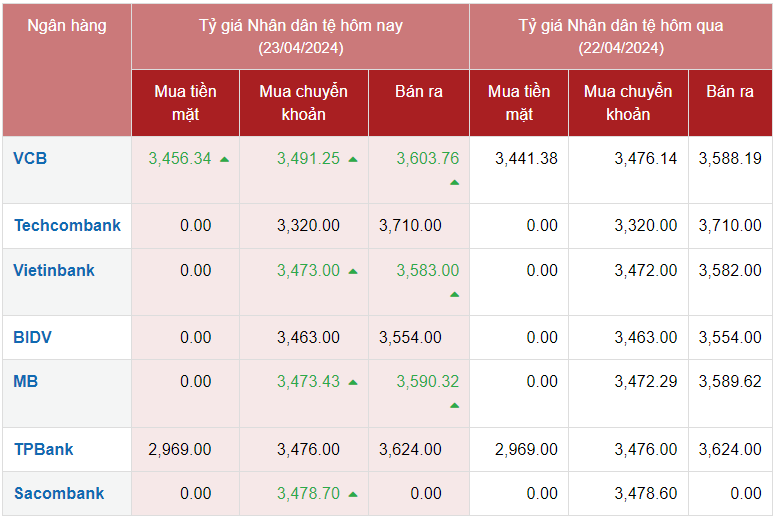This screenshot has height=522, width=776.
Task: Click green up arrow beside VCB 3,456.34
Action: pyautogui.click(x=224, y=159)
